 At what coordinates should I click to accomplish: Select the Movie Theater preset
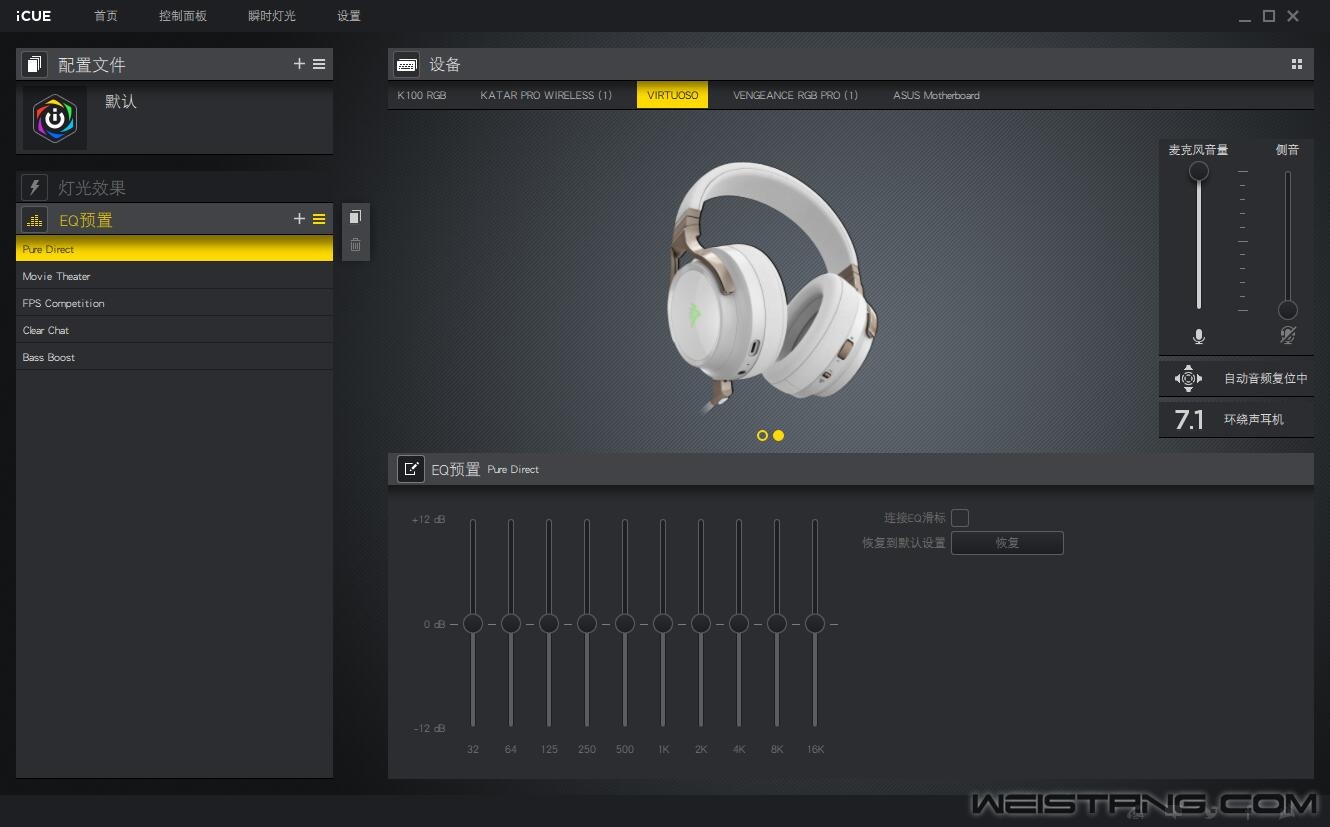click(174, 276)
